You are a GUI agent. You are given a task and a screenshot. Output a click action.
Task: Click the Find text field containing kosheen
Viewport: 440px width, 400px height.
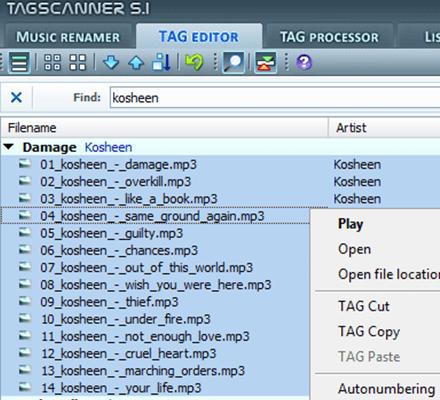[275, 98]
